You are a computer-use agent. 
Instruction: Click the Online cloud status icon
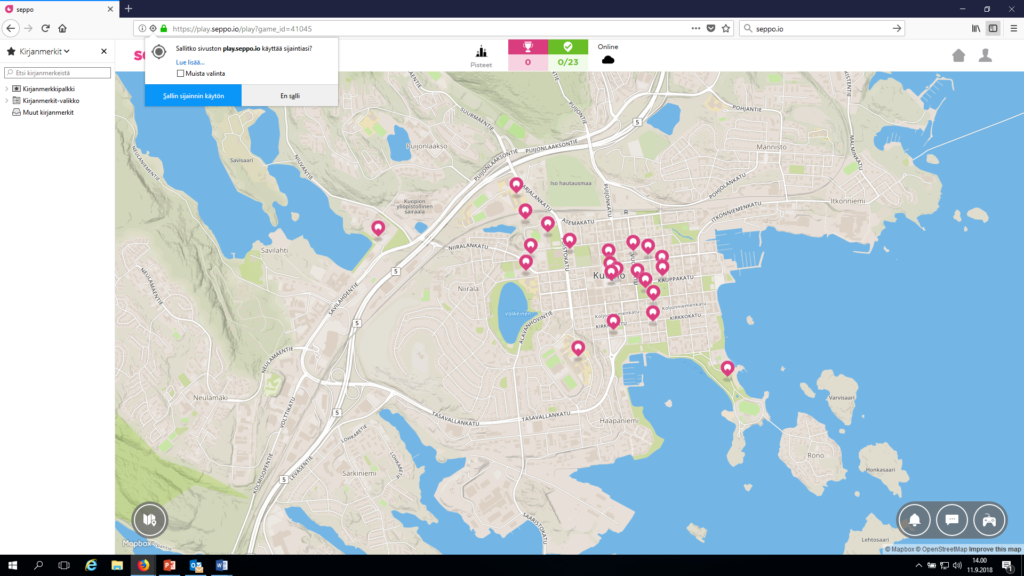(x=608, y=60)
